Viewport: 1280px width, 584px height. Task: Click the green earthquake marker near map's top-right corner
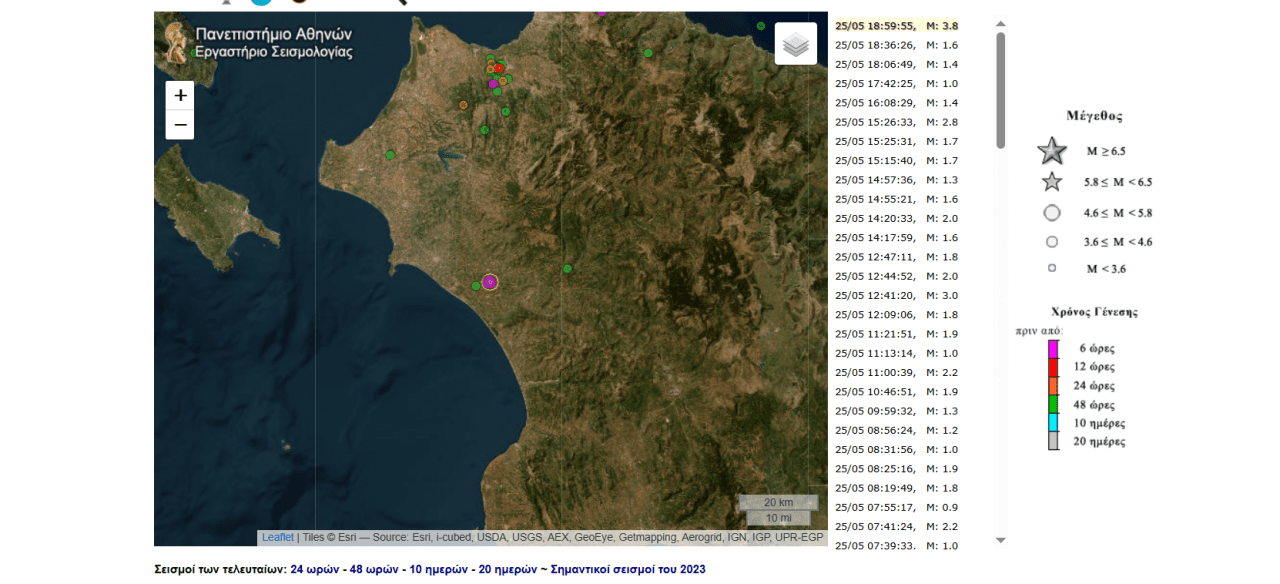(x=761, y=26)
